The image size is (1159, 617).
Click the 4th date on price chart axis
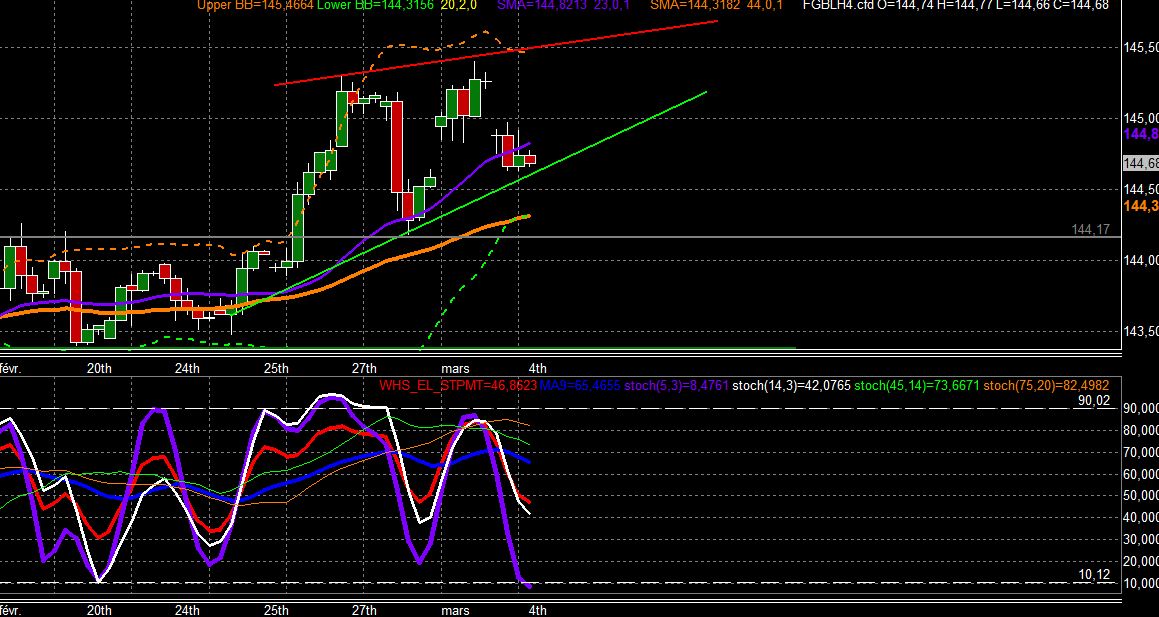[537, 368]
